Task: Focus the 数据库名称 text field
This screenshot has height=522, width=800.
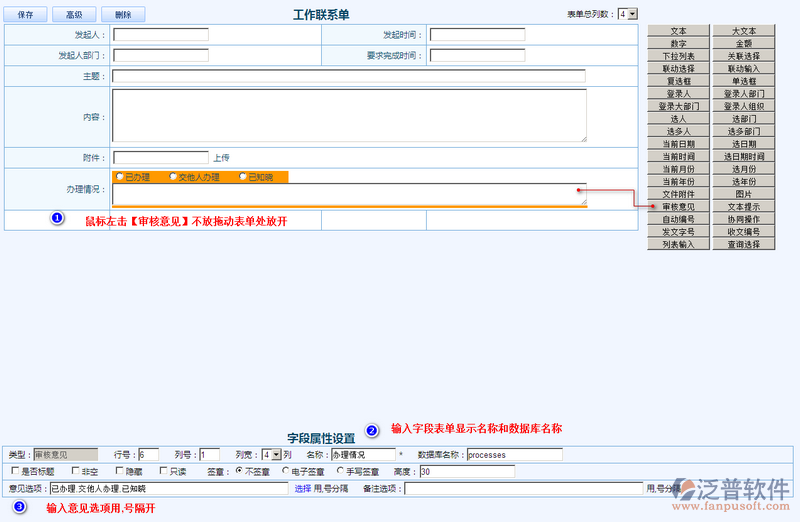Action: click(x=514, y=455)
